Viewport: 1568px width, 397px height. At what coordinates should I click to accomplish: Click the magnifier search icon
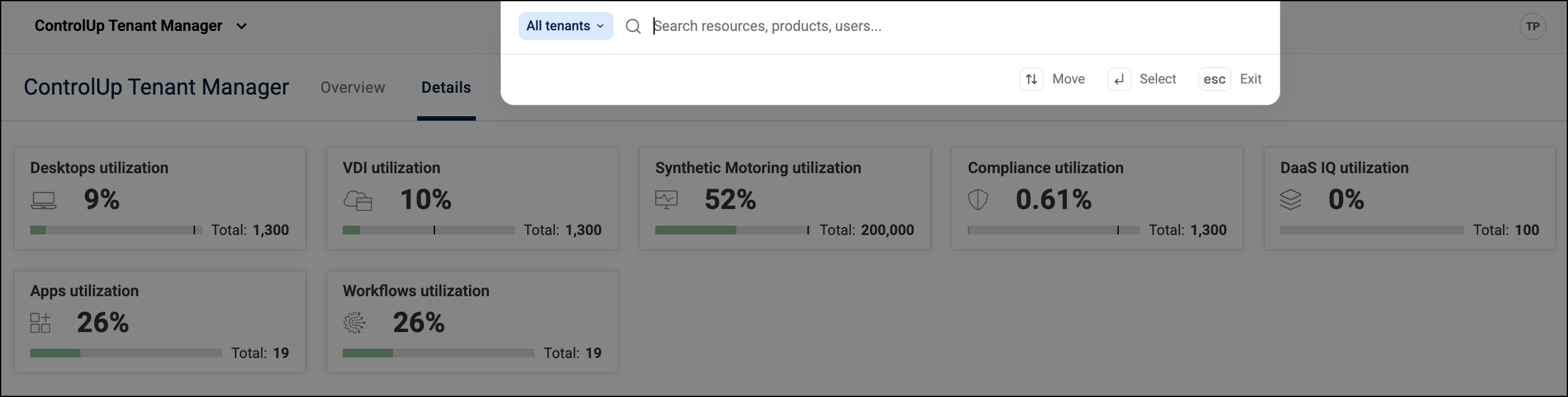(x=633, y=26)
